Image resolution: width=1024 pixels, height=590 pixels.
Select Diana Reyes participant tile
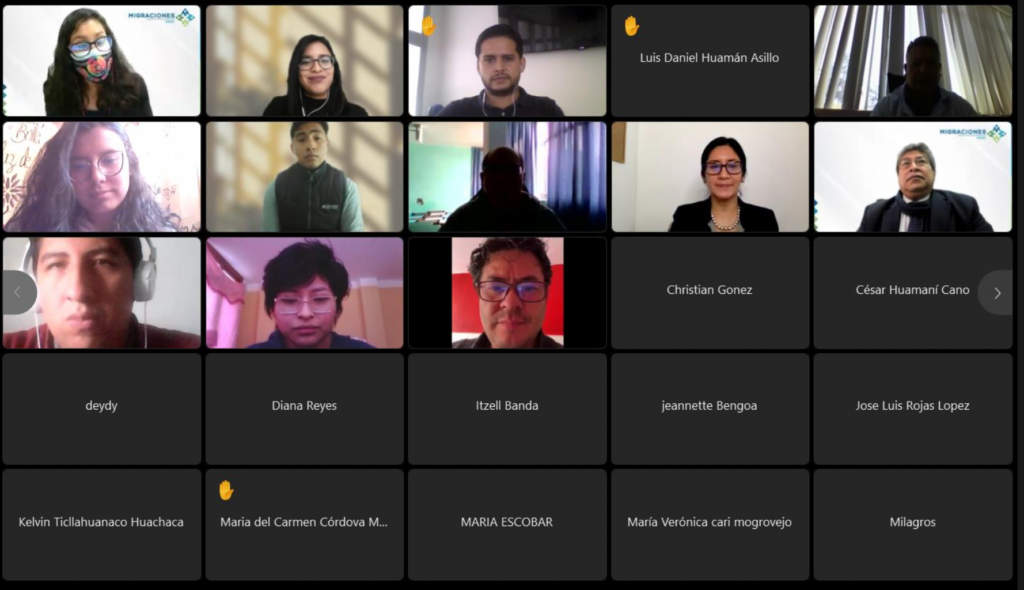click(304, 408)
